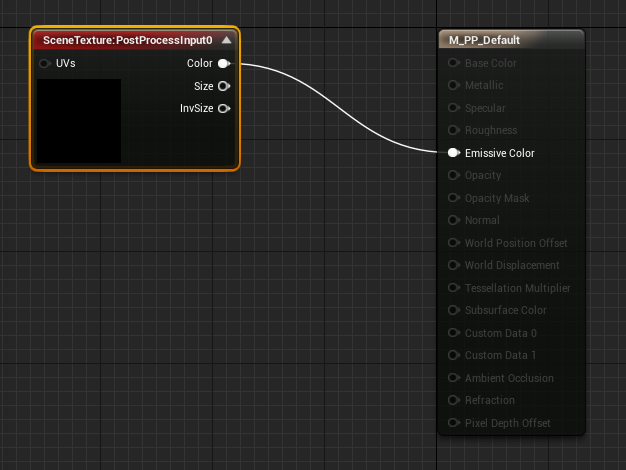Image resolution: width=626 pixels, height=470 pixels.
Task: Collapse the SceneTexture node with the triangle arrow
Action: pyautogui.click(x=226, y=40)
